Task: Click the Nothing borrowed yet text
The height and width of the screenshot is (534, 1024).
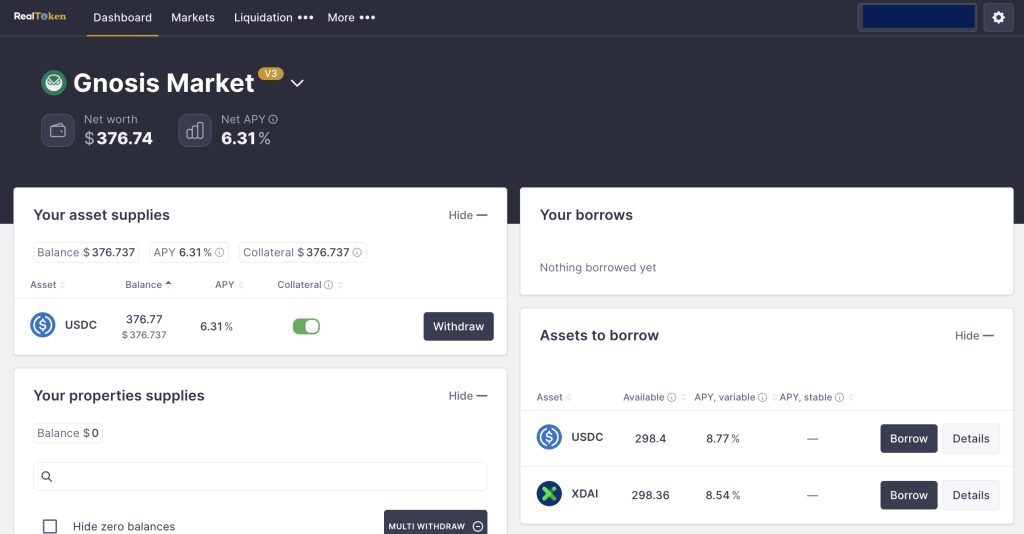Action: point(598,268)
